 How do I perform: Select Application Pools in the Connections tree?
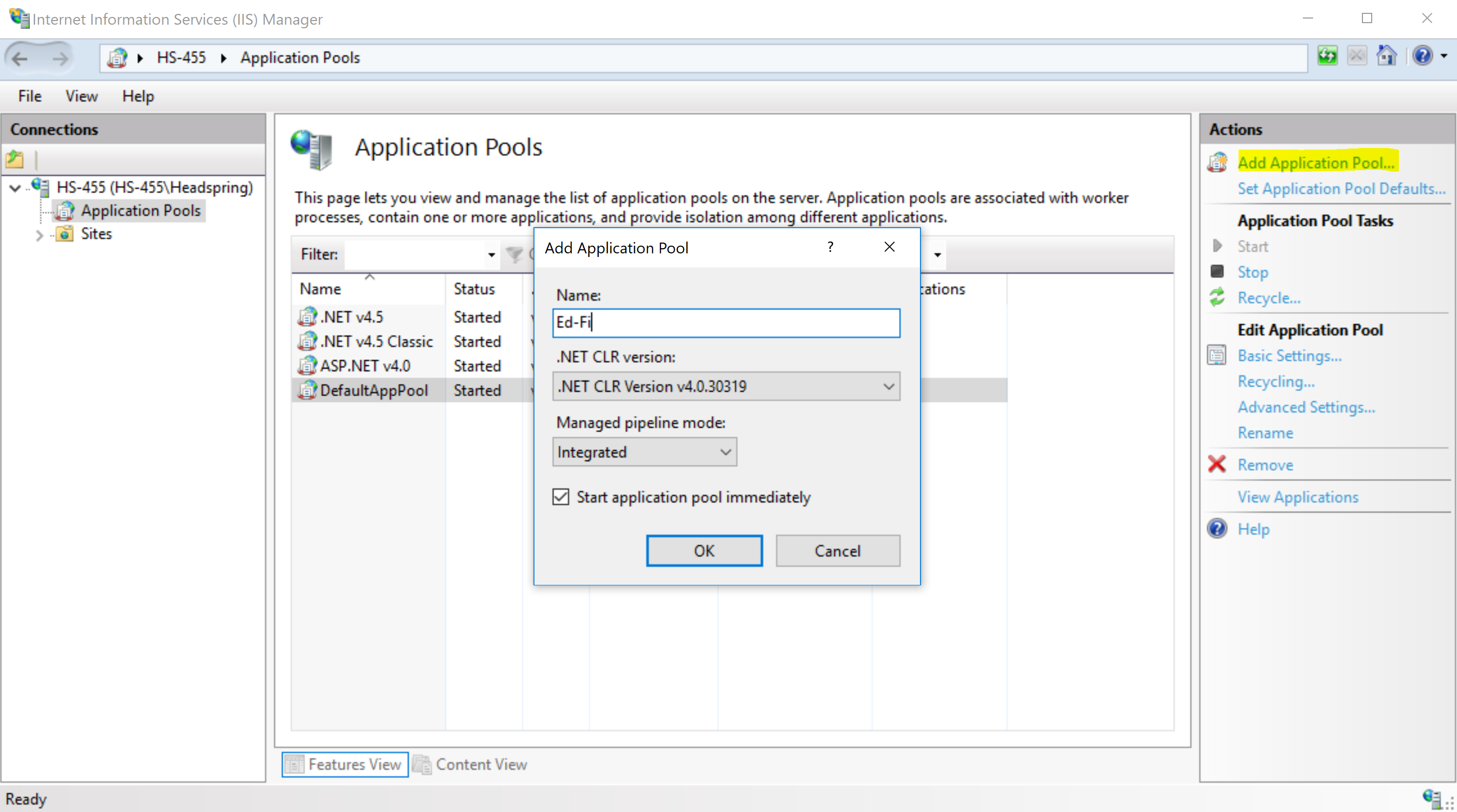(140, 210)
